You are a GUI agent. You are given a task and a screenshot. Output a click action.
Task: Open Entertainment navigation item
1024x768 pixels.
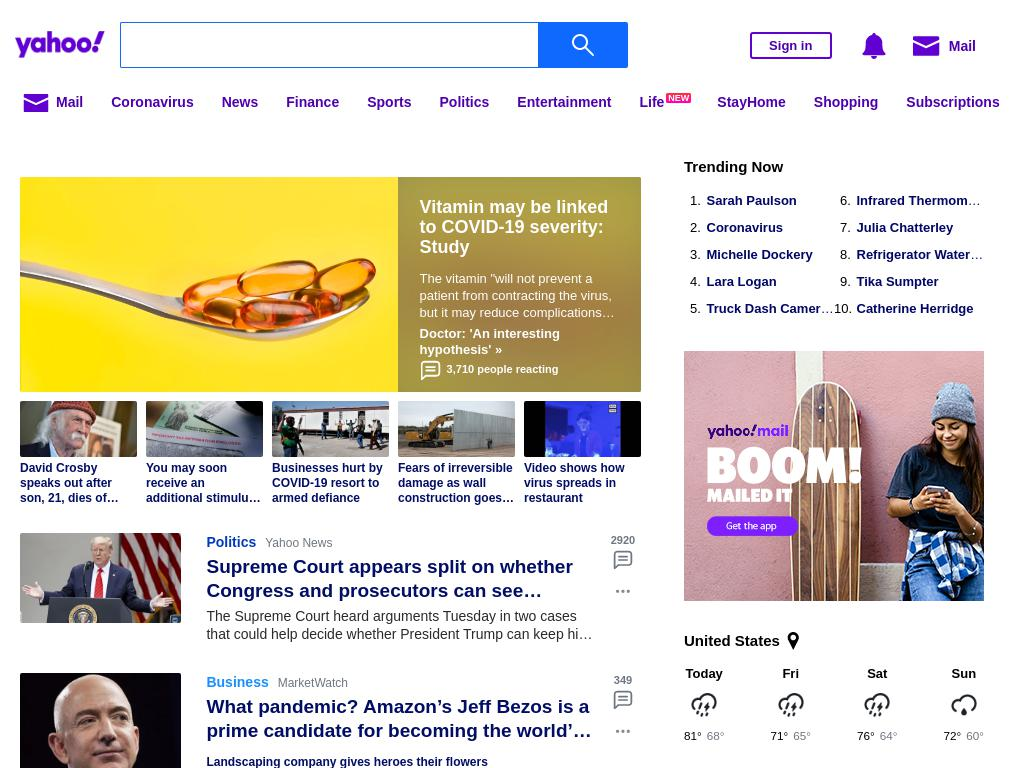click(564, 103)
